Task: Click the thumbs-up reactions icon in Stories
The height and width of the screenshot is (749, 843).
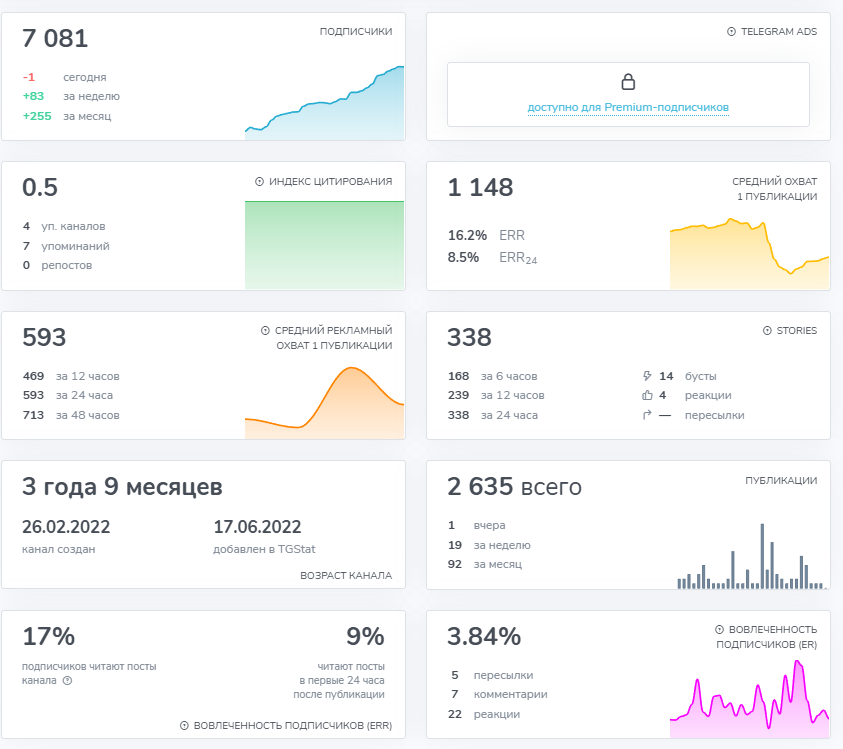Action: (x=647, y=396)
